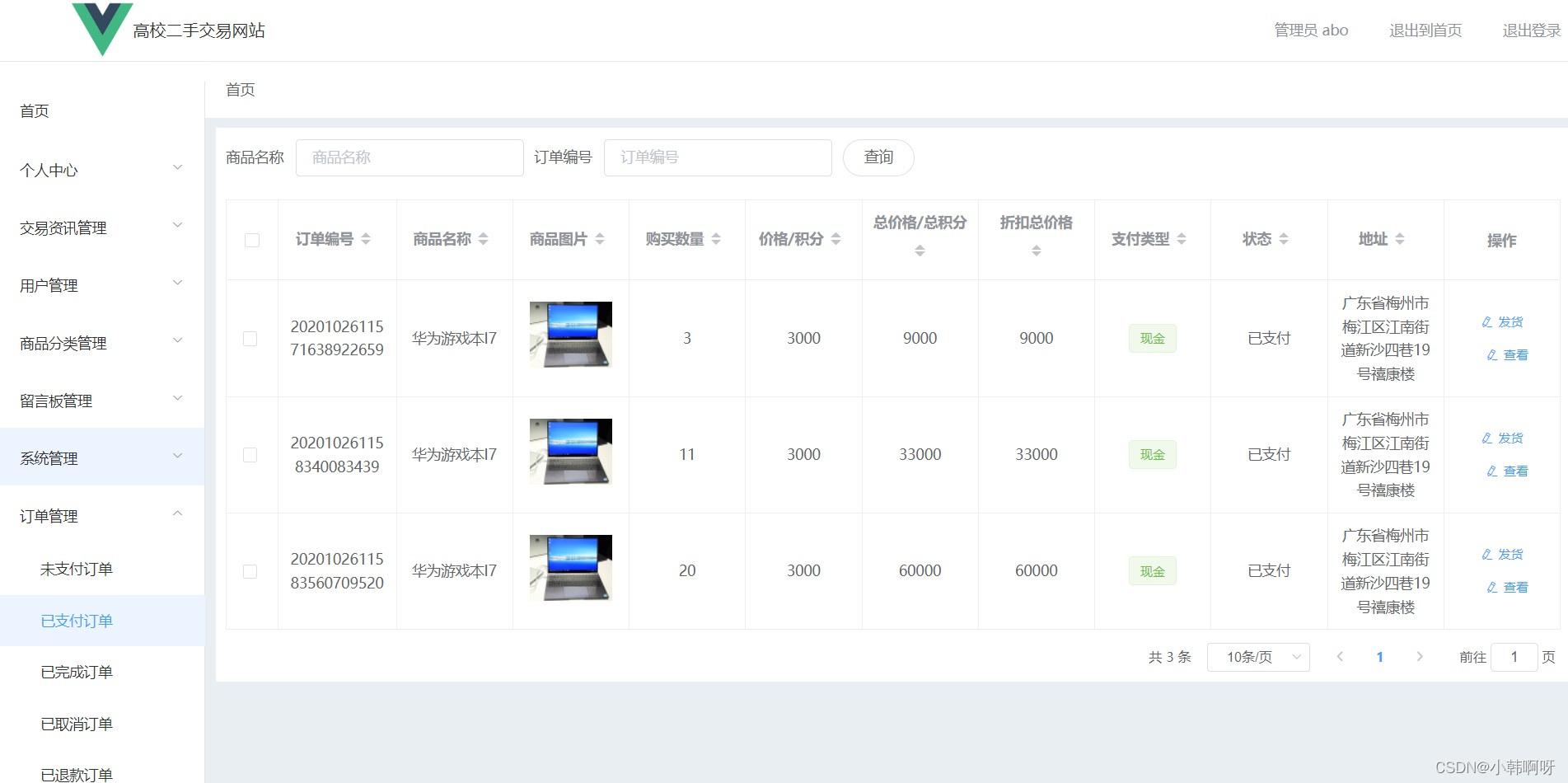1568x783 pixels.
Task: Sort by 订单编号 column arrows
Action: [x=366, y=239]
